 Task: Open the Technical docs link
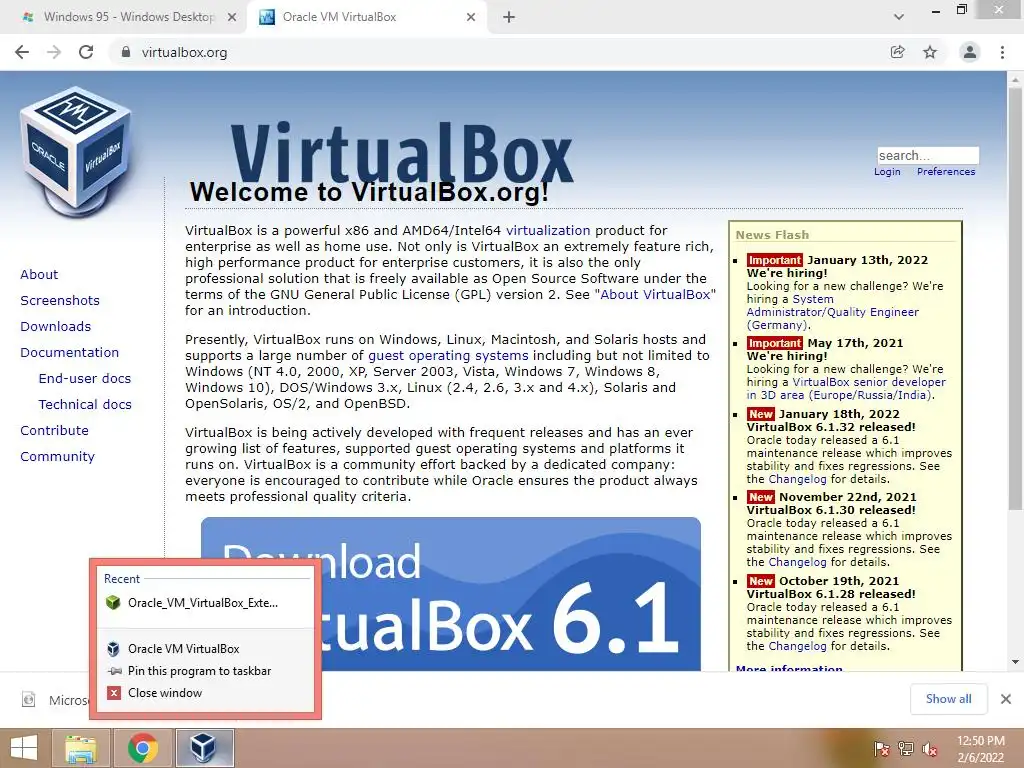coord(85,405)
